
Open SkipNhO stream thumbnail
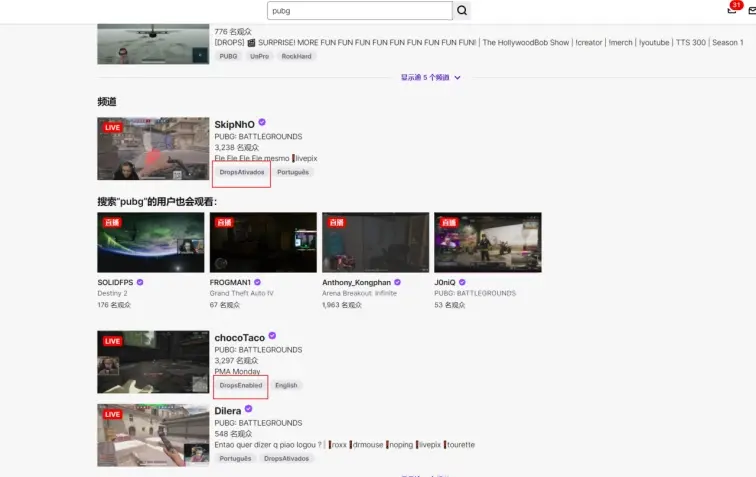(x=153, y=149)
